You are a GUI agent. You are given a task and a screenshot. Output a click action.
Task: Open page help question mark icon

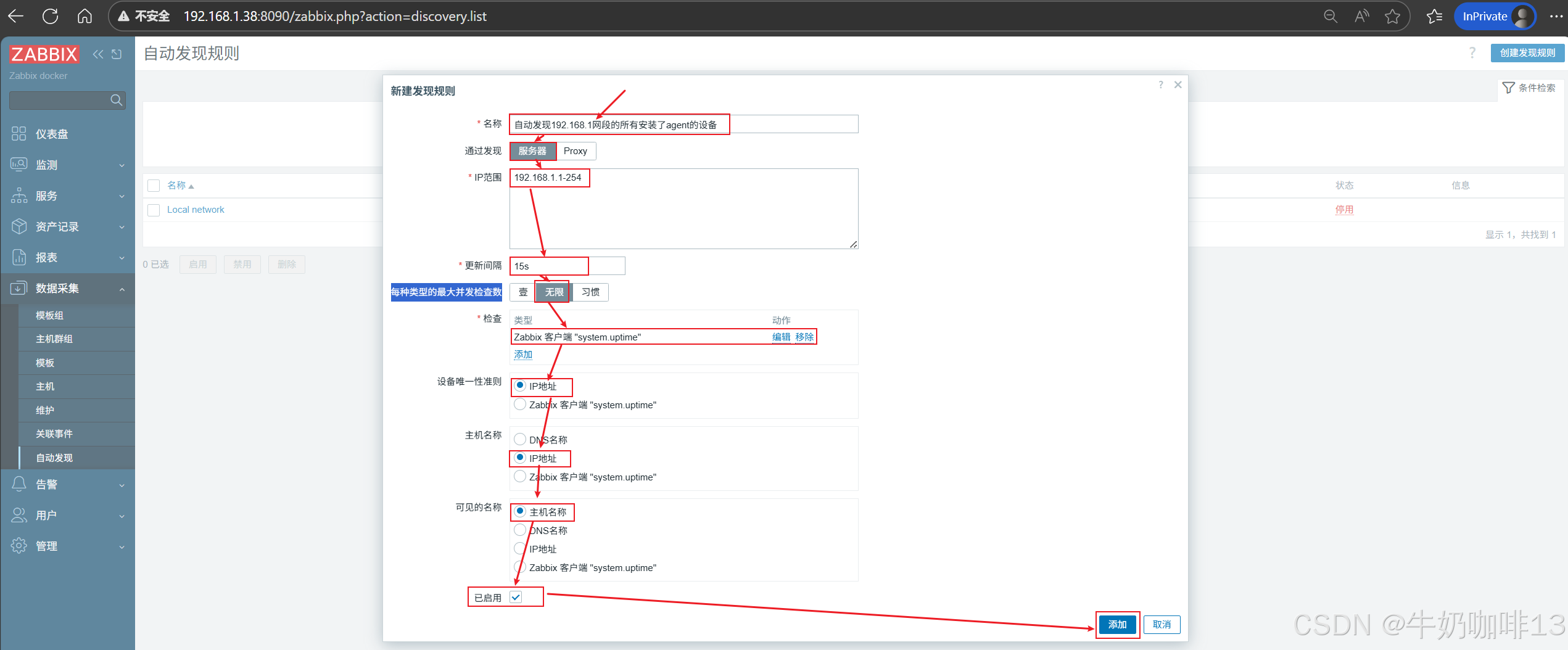click(1472, 53)
